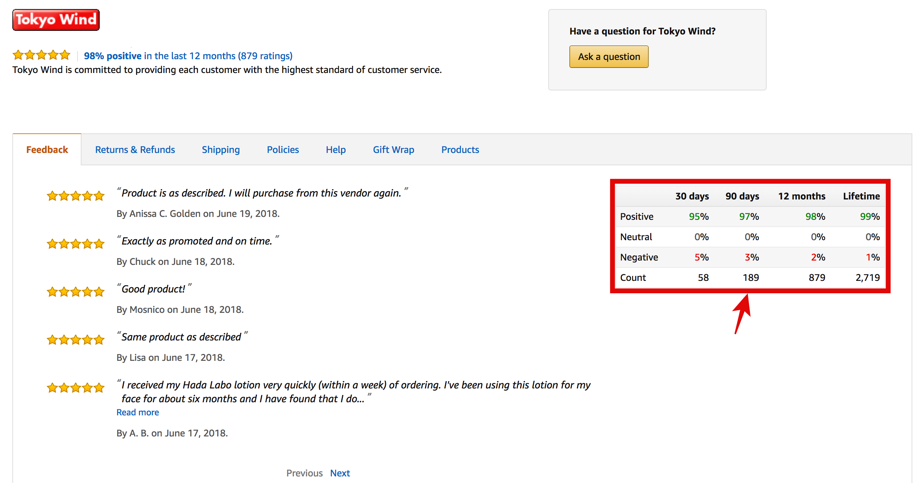Click star rating beside Lisa's review
Viewport: 920px width, 483px height.
tap(76, 340)
